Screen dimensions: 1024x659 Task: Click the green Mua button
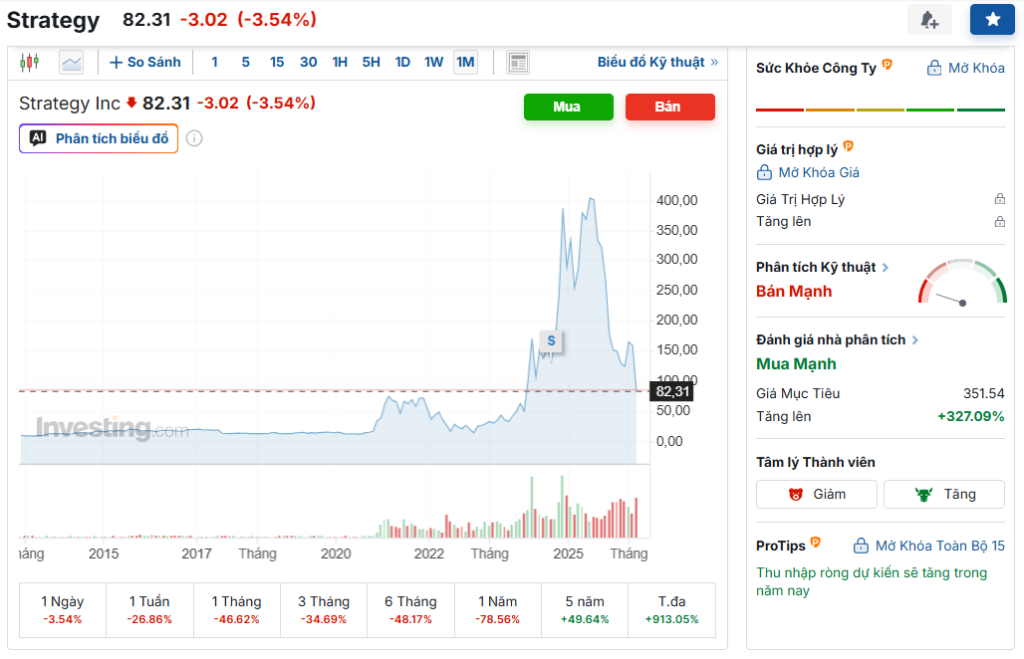pyautogui.click(x=568, y=106)
